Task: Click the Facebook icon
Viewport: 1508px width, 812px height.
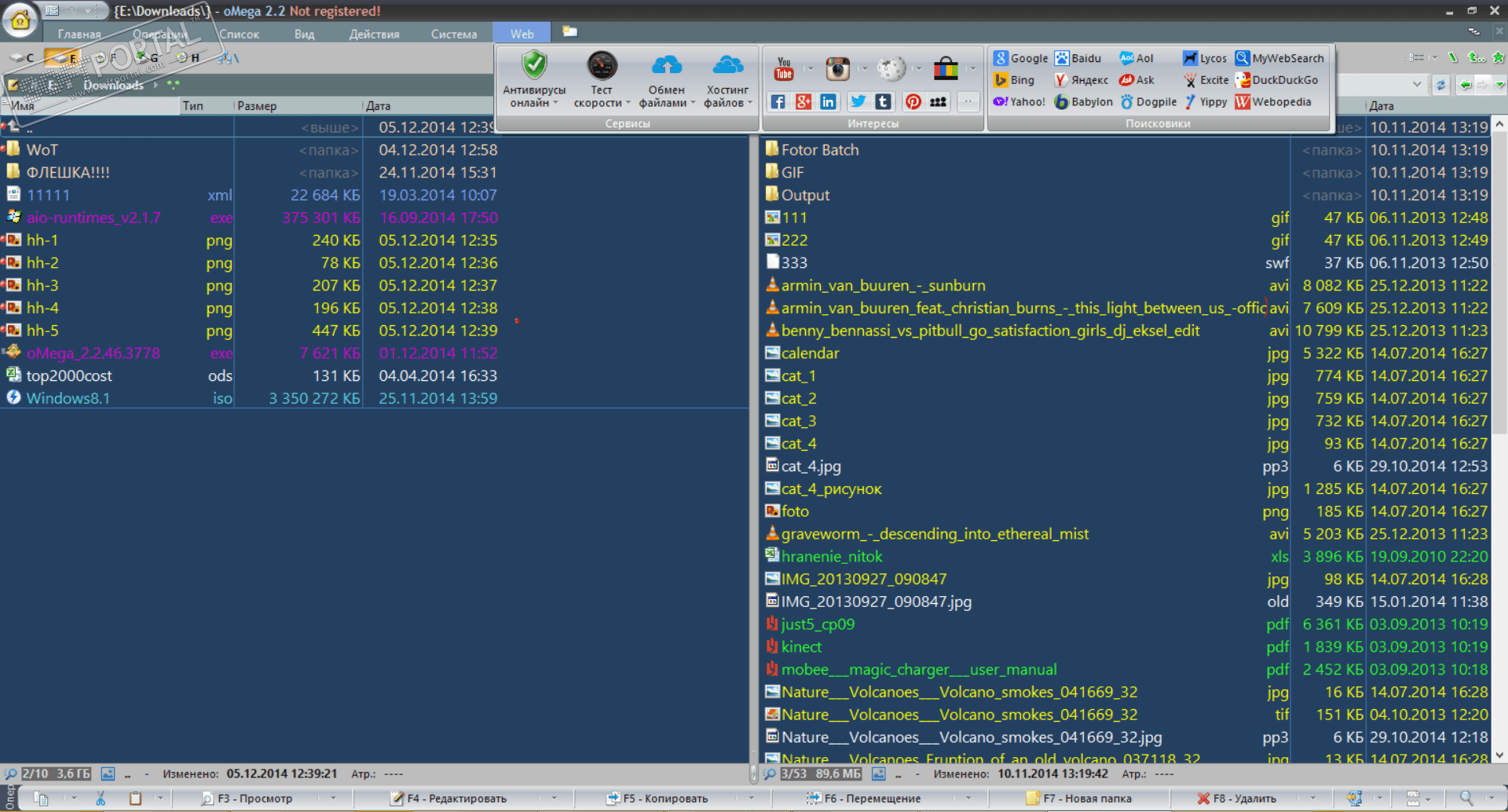Action: (778, 102)
